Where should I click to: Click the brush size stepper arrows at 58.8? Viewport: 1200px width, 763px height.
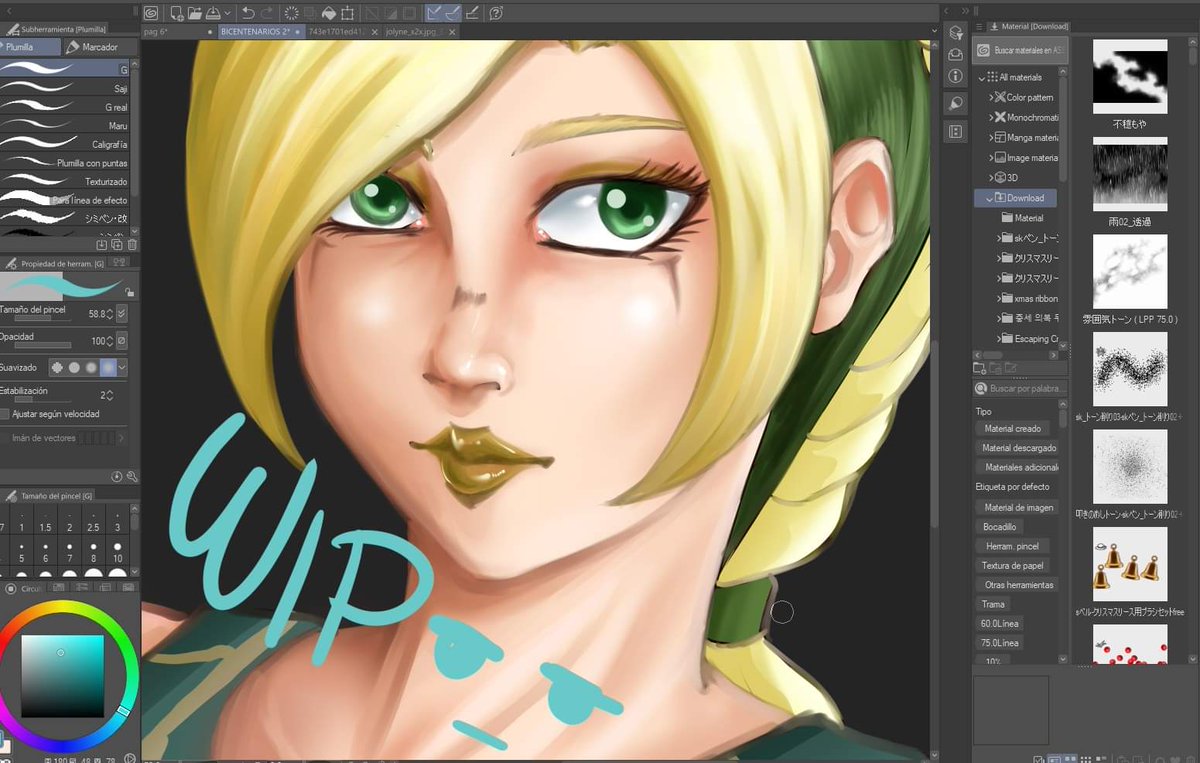(x=111, y=313)
